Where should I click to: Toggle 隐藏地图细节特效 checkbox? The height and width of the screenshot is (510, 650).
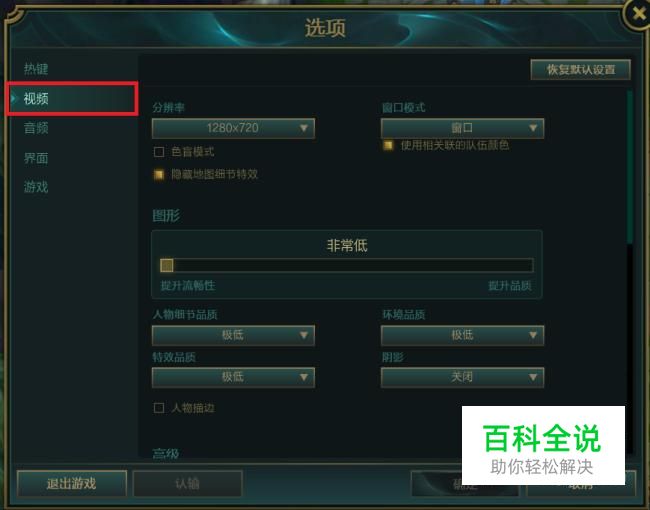159,175
